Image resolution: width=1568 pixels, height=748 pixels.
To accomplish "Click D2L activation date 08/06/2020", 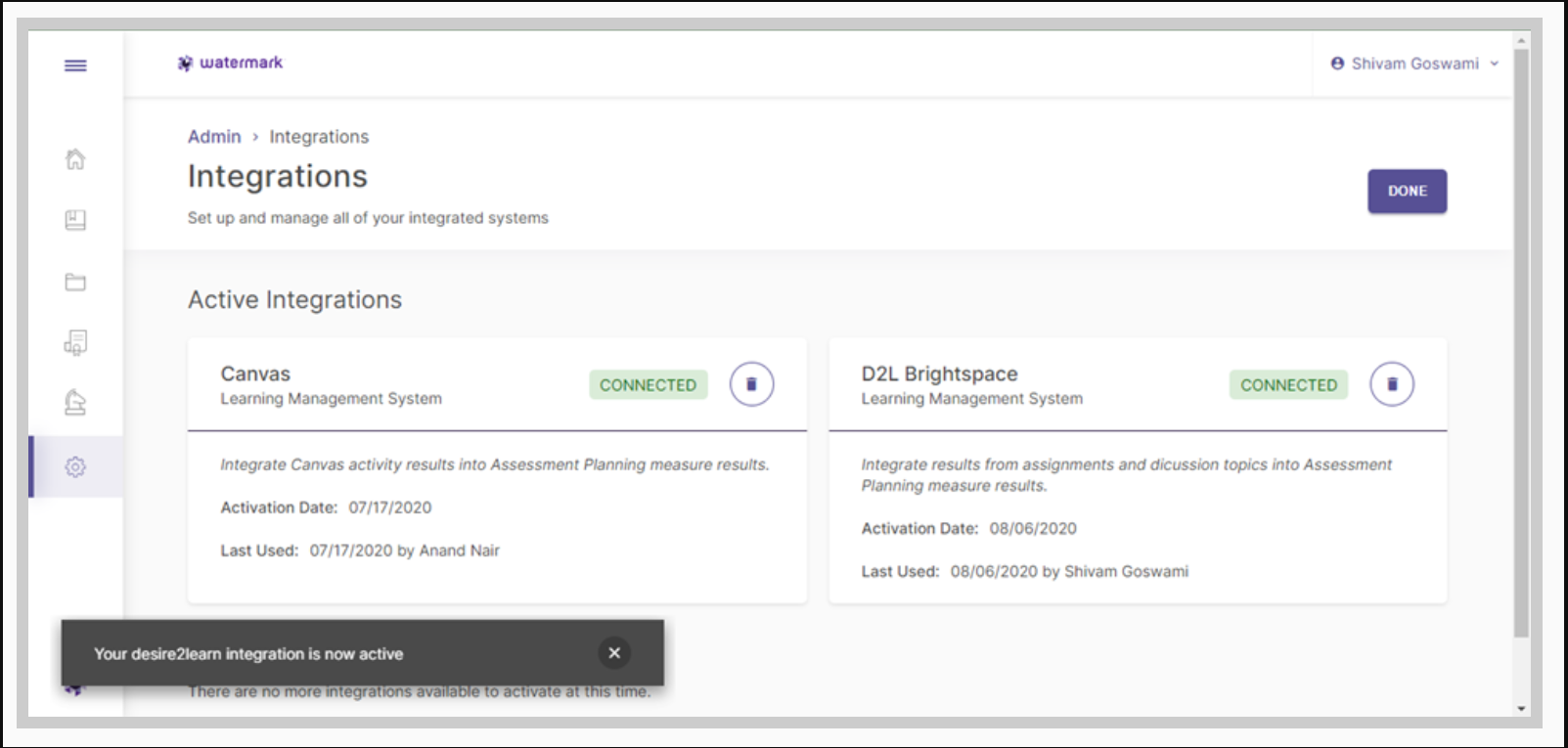I will pyautogui.click(x=1033, y=529).
